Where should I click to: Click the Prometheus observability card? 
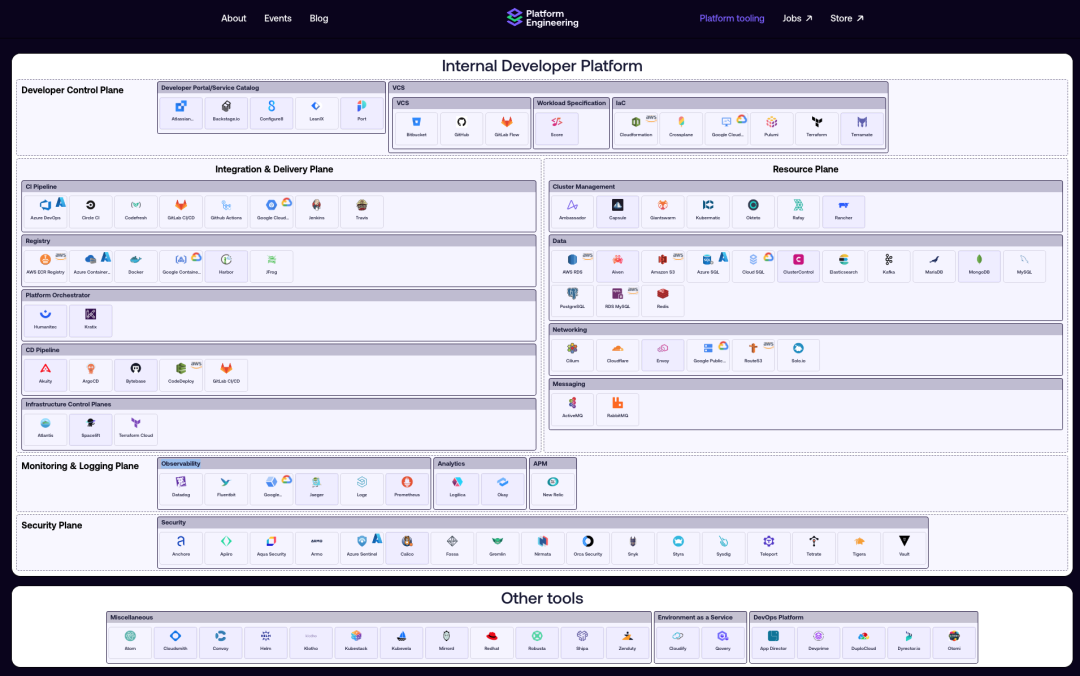[407, 487]
